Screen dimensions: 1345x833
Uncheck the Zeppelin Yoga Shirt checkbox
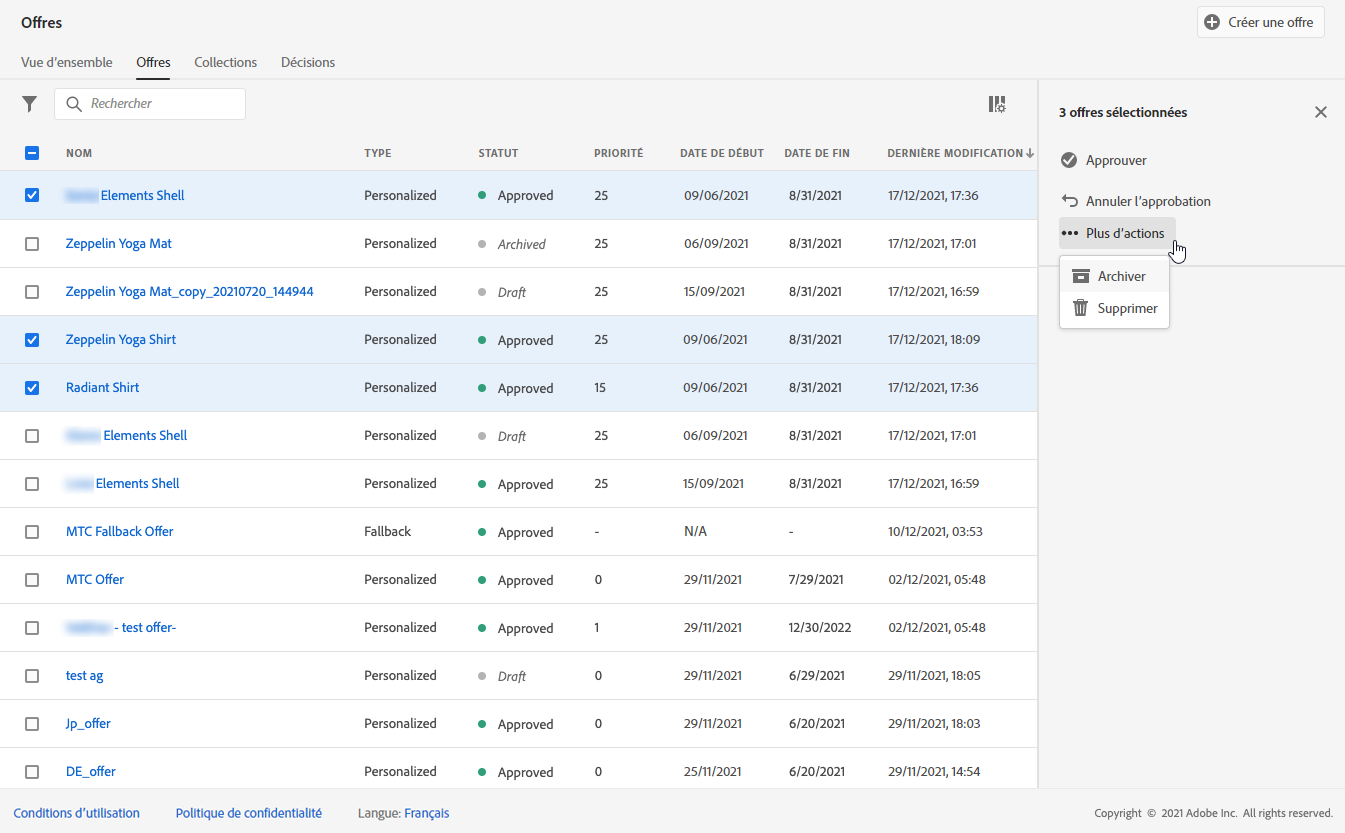[x=32, y=340]
